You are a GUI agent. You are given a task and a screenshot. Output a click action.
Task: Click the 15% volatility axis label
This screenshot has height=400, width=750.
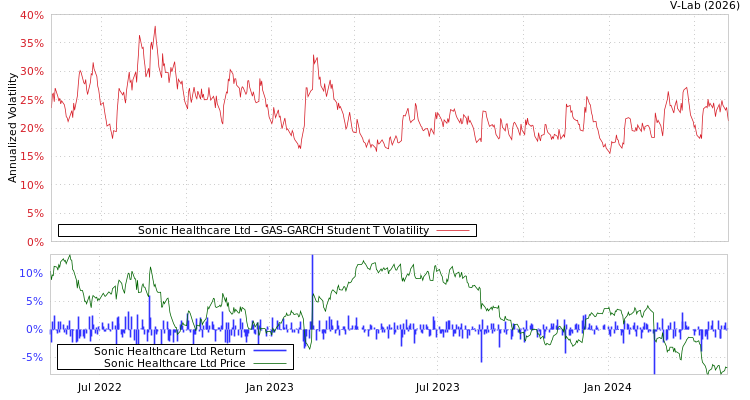32,157
